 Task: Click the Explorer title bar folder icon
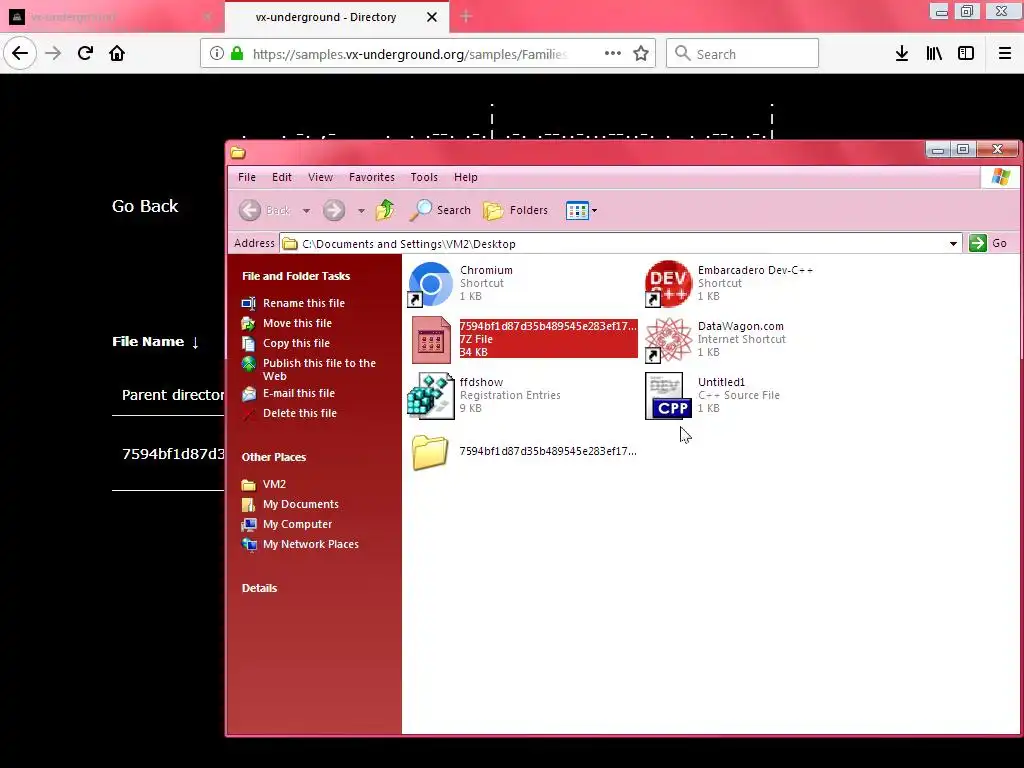coord(238,152)
